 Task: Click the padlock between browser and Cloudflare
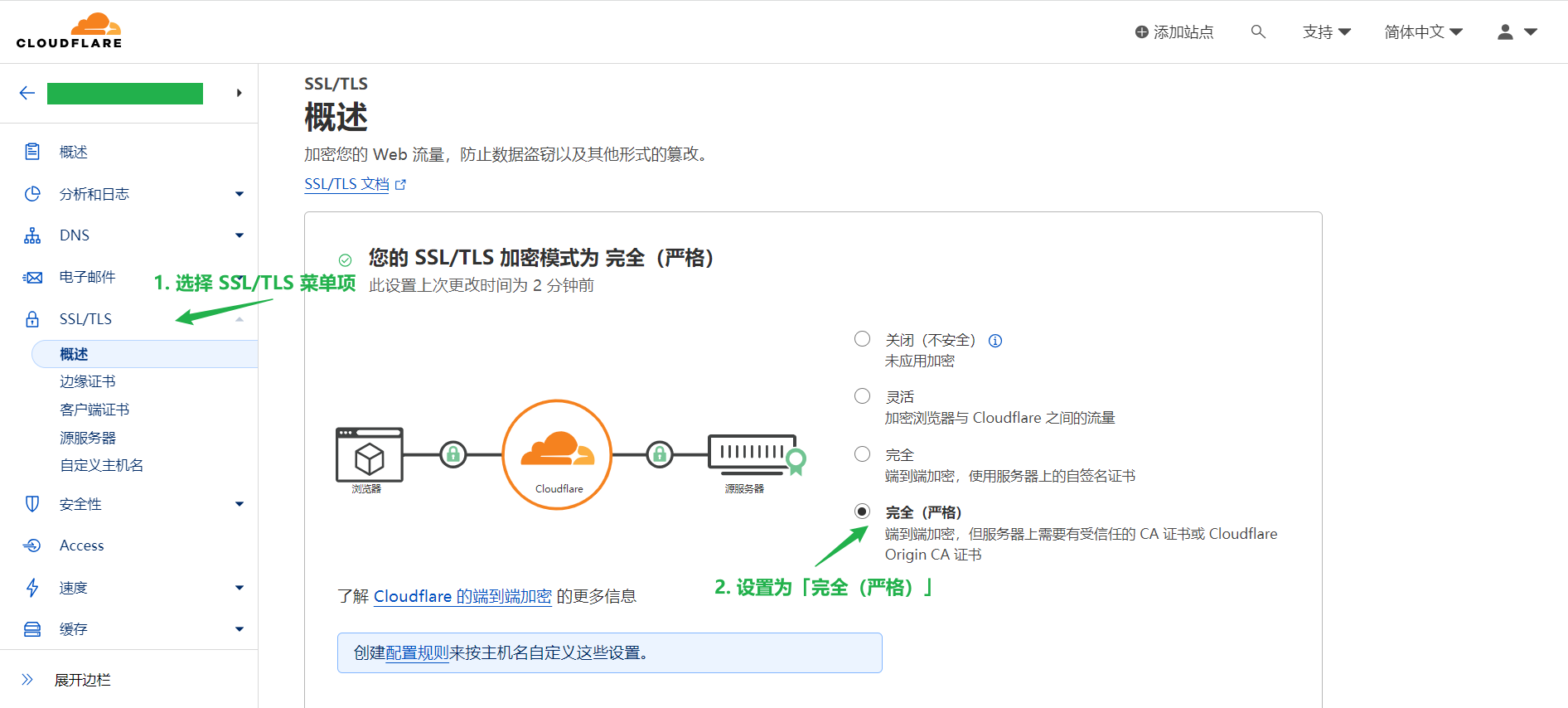pyautogui.click(x=453, y=454)
